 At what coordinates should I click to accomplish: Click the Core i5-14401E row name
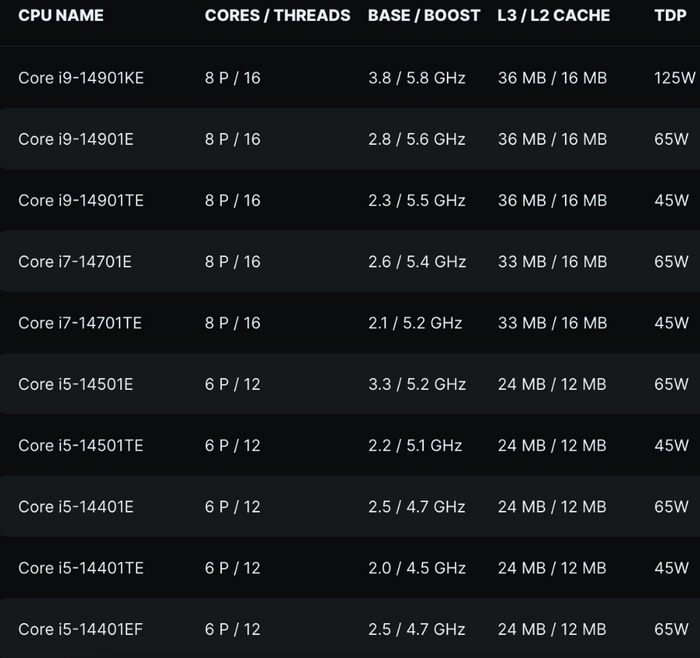(76, 507)
